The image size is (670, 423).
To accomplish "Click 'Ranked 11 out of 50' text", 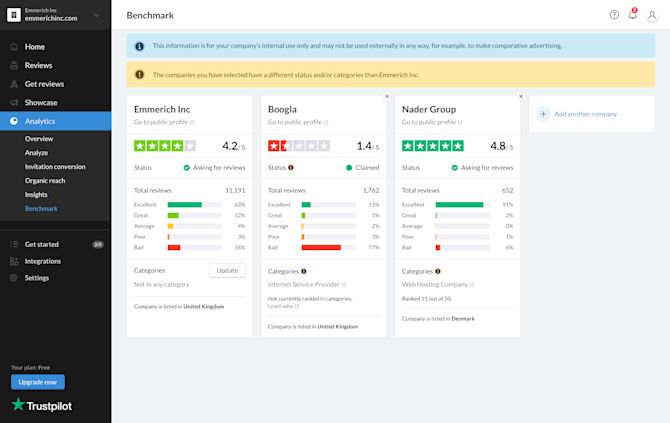I will 426,299.
